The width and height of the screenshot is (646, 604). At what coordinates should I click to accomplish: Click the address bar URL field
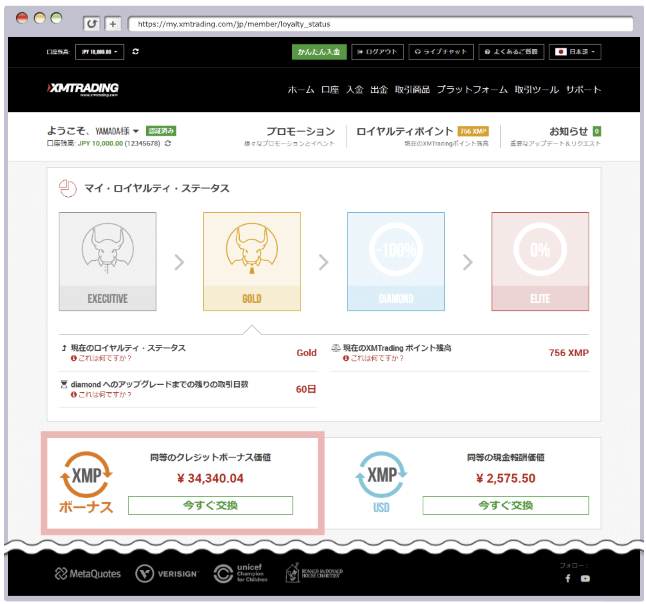click(x=380, y=24)
